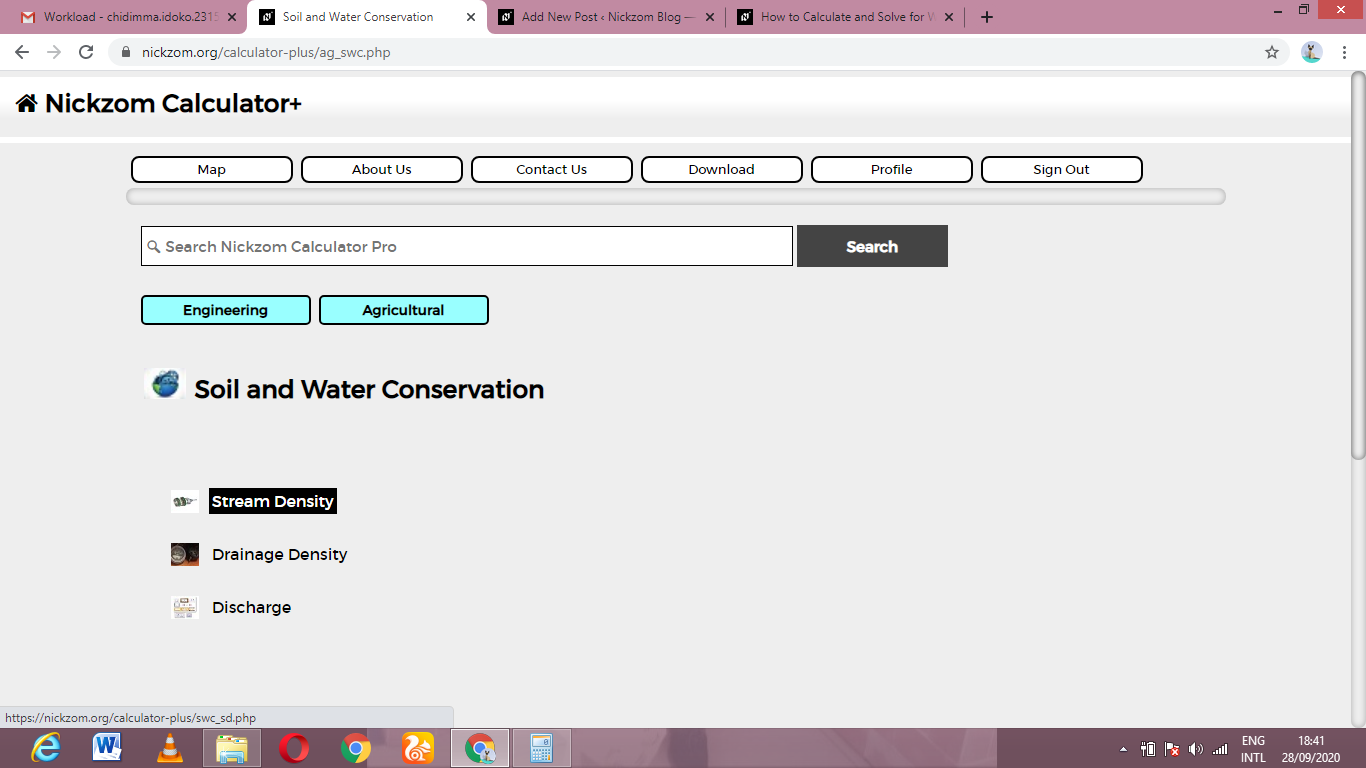Open the Nickzom Calculator+ home icon
1366x768 pixels.
click(26, 103)
